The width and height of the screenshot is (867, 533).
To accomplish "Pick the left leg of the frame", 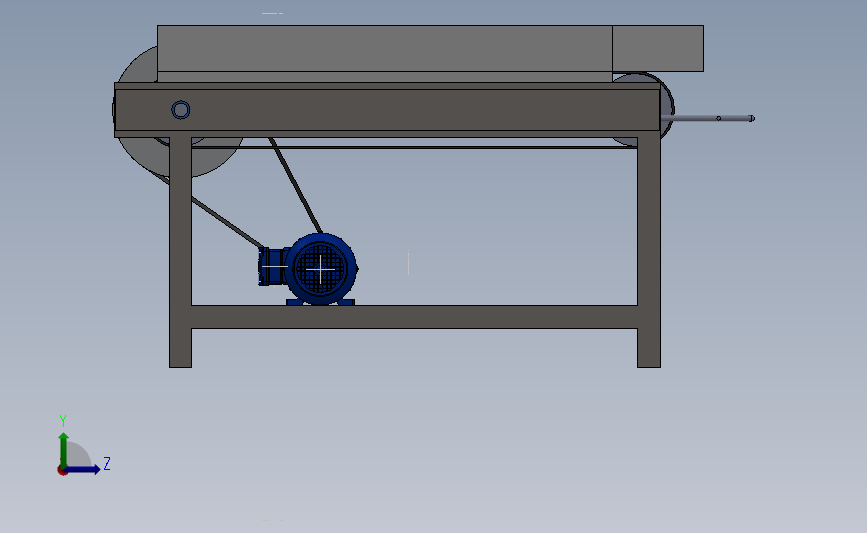I will 180,252.
